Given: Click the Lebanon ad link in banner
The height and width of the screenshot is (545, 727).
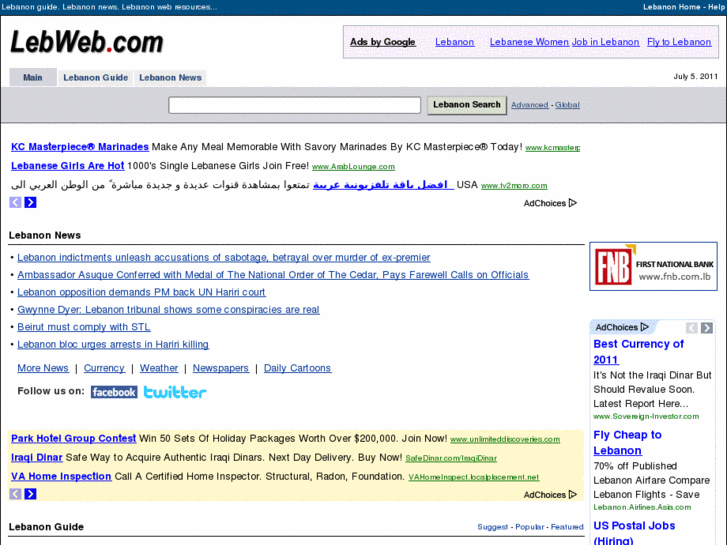Looking at the screenshot, I should (x=454, y=42).
